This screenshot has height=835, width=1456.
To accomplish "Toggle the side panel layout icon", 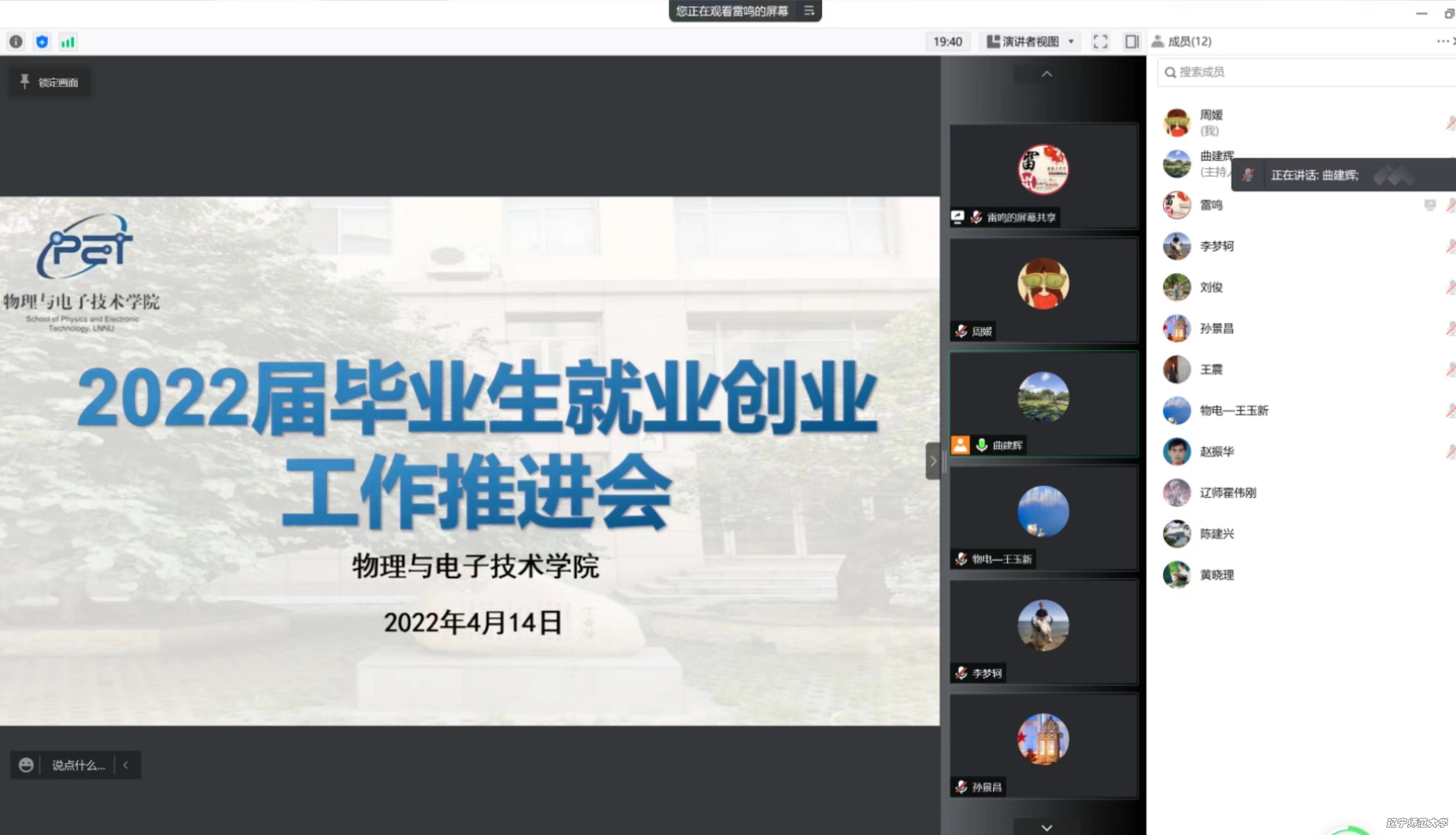I will coord(1131,41).
